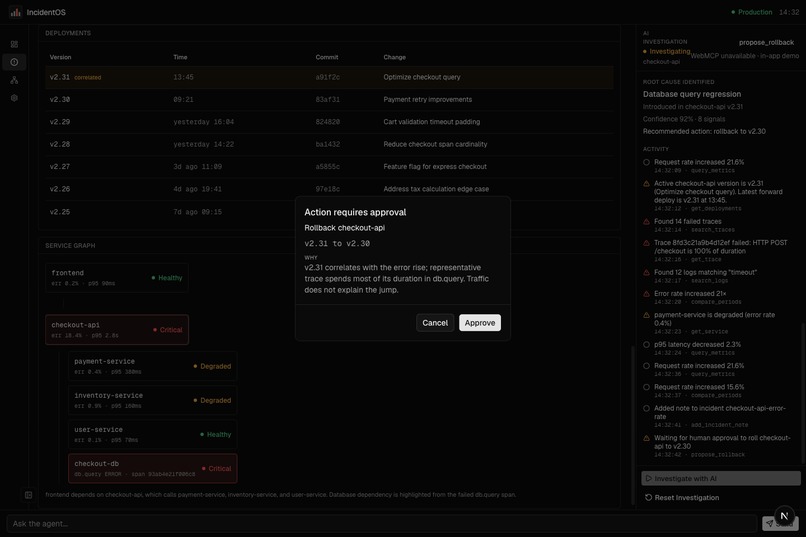Click the Optimize checkout query change

422,77
